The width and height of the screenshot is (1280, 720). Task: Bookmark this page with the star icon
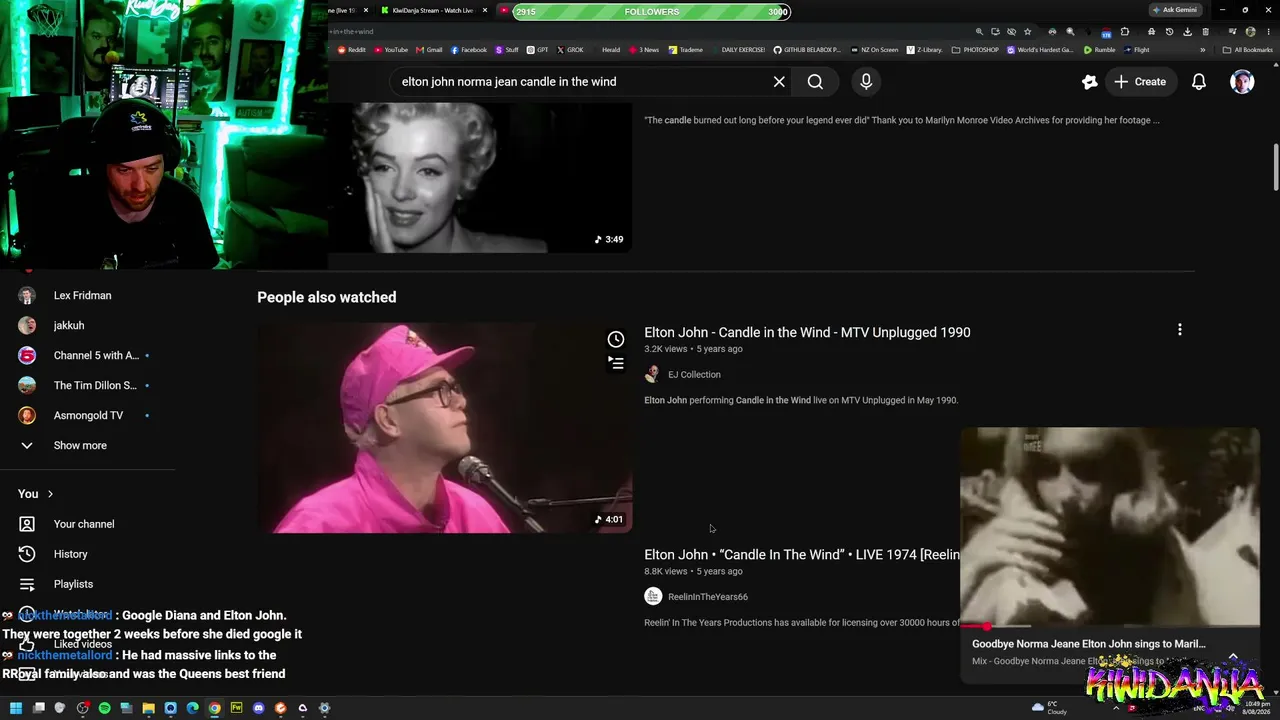point(1027,32)
